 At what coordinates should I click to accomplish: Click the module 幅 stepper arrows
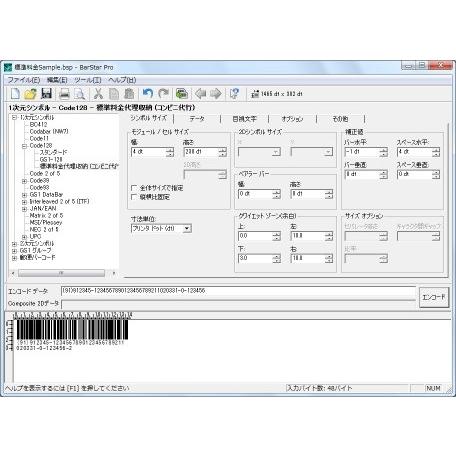pyautogui.click(x=170, y=152)
